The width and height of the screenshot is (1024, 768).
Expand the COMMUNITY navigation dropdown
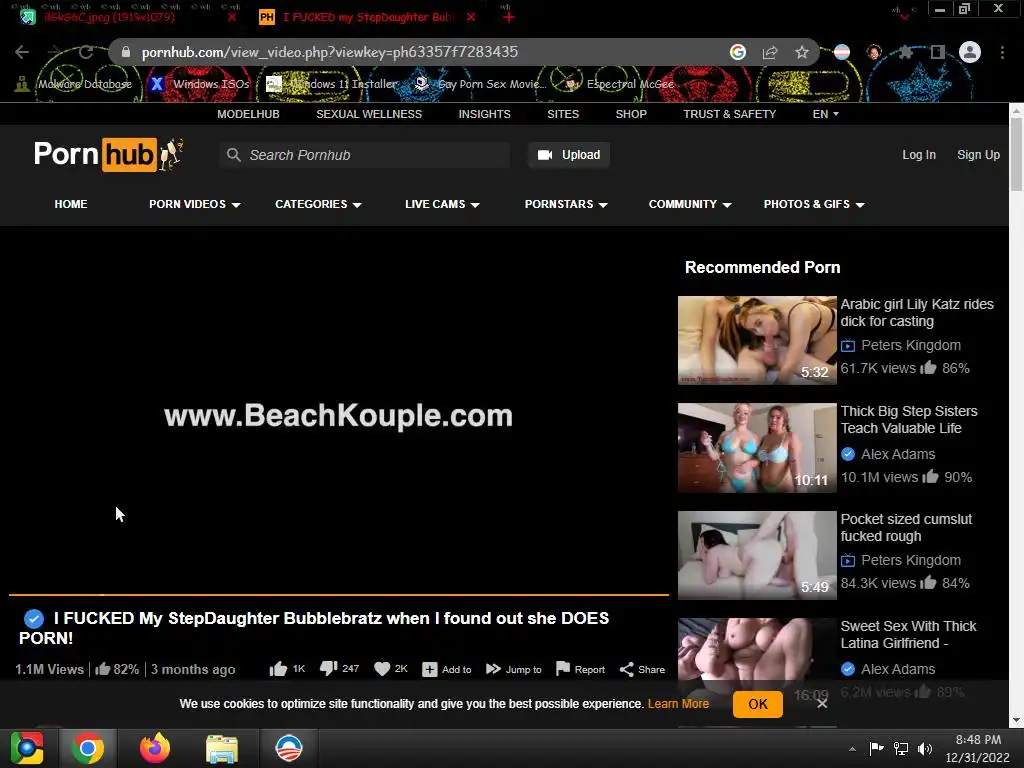tap(690, 204)
